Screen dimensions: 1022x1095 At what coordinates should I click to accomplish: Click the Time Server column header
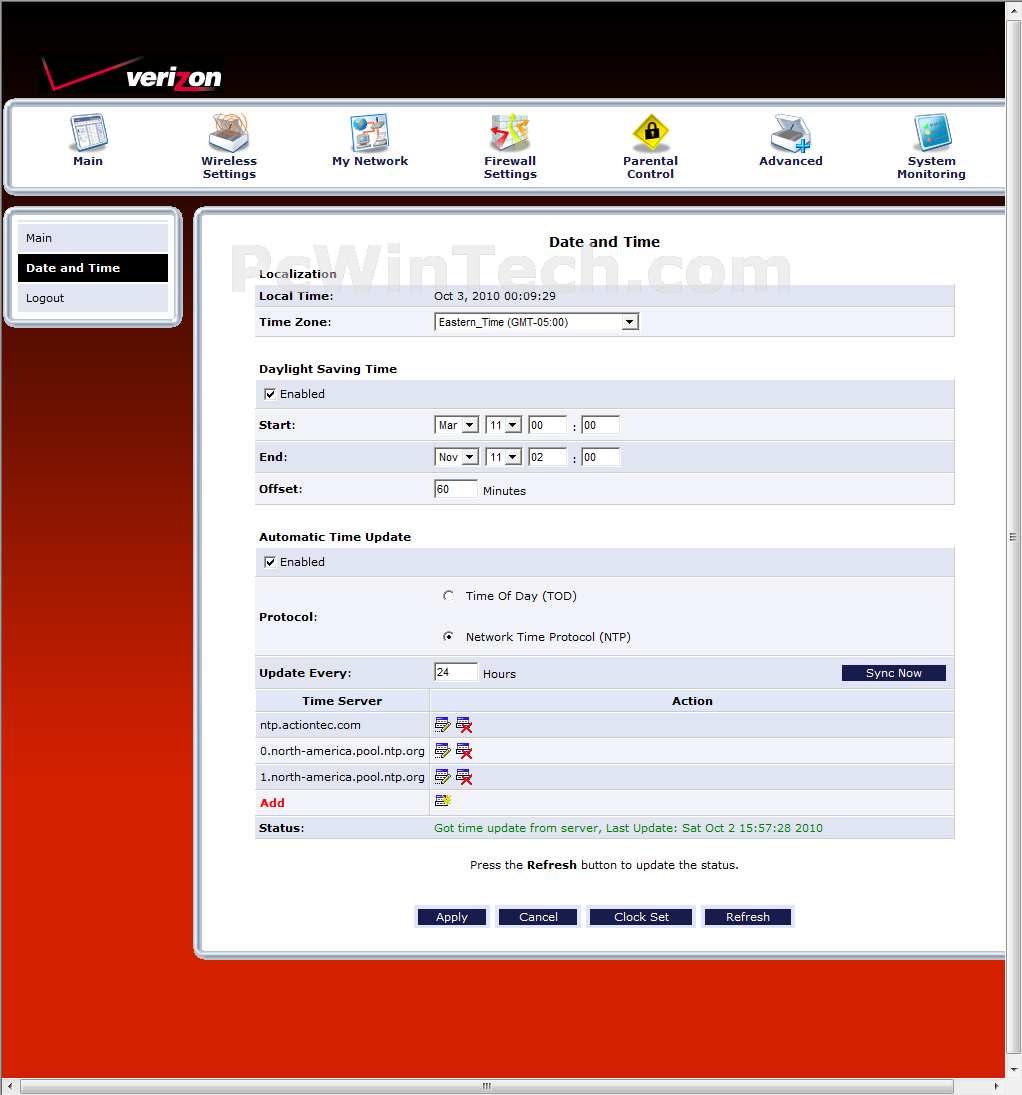click(x=342, y=700)
